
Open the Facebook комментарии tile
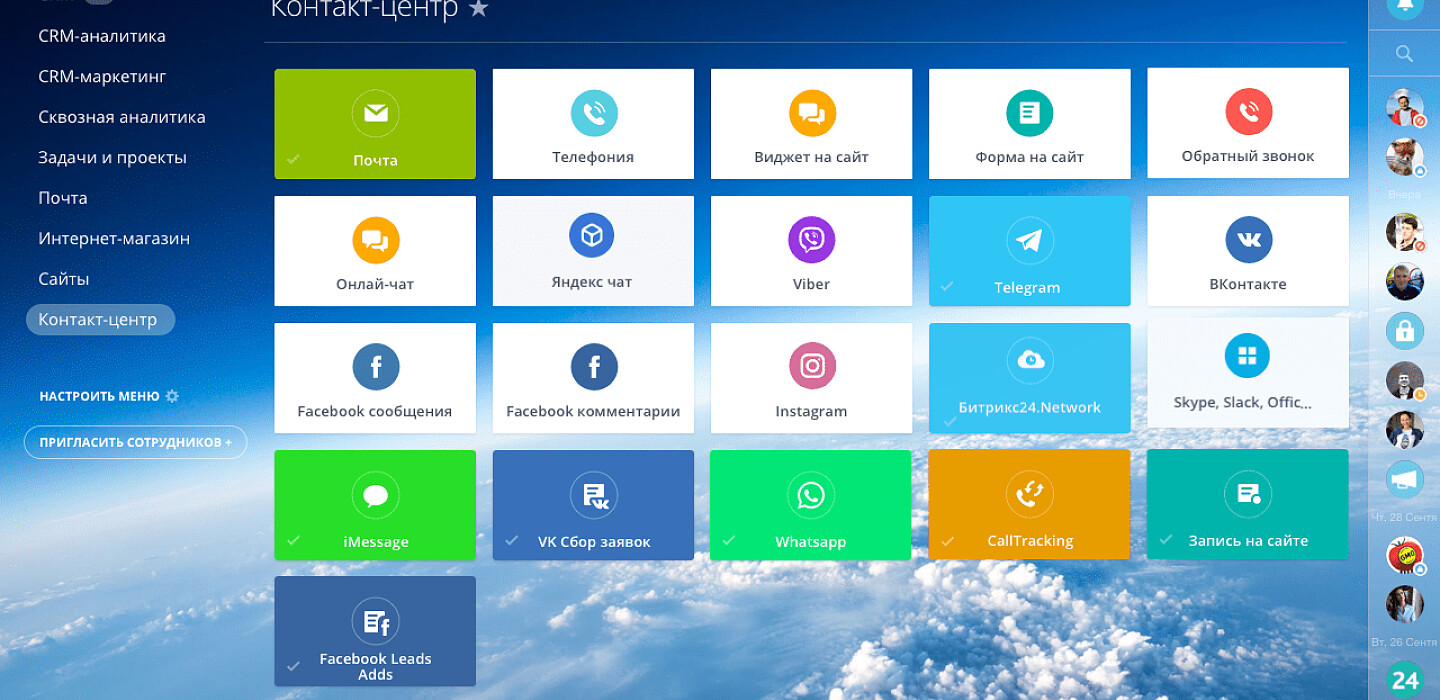click(593, 378)
